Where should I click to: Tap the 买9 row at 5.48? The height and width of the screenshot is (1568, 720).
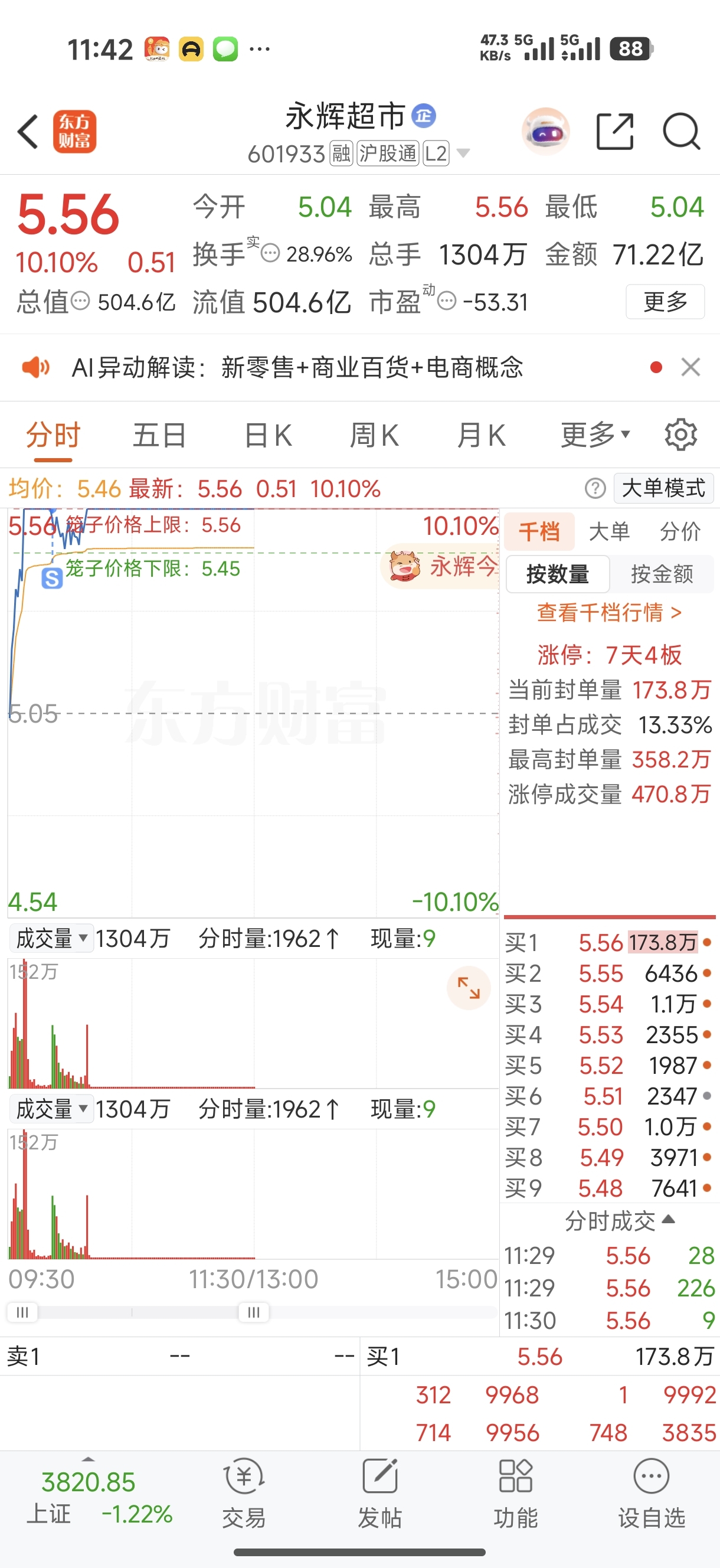click(608, 1188)
